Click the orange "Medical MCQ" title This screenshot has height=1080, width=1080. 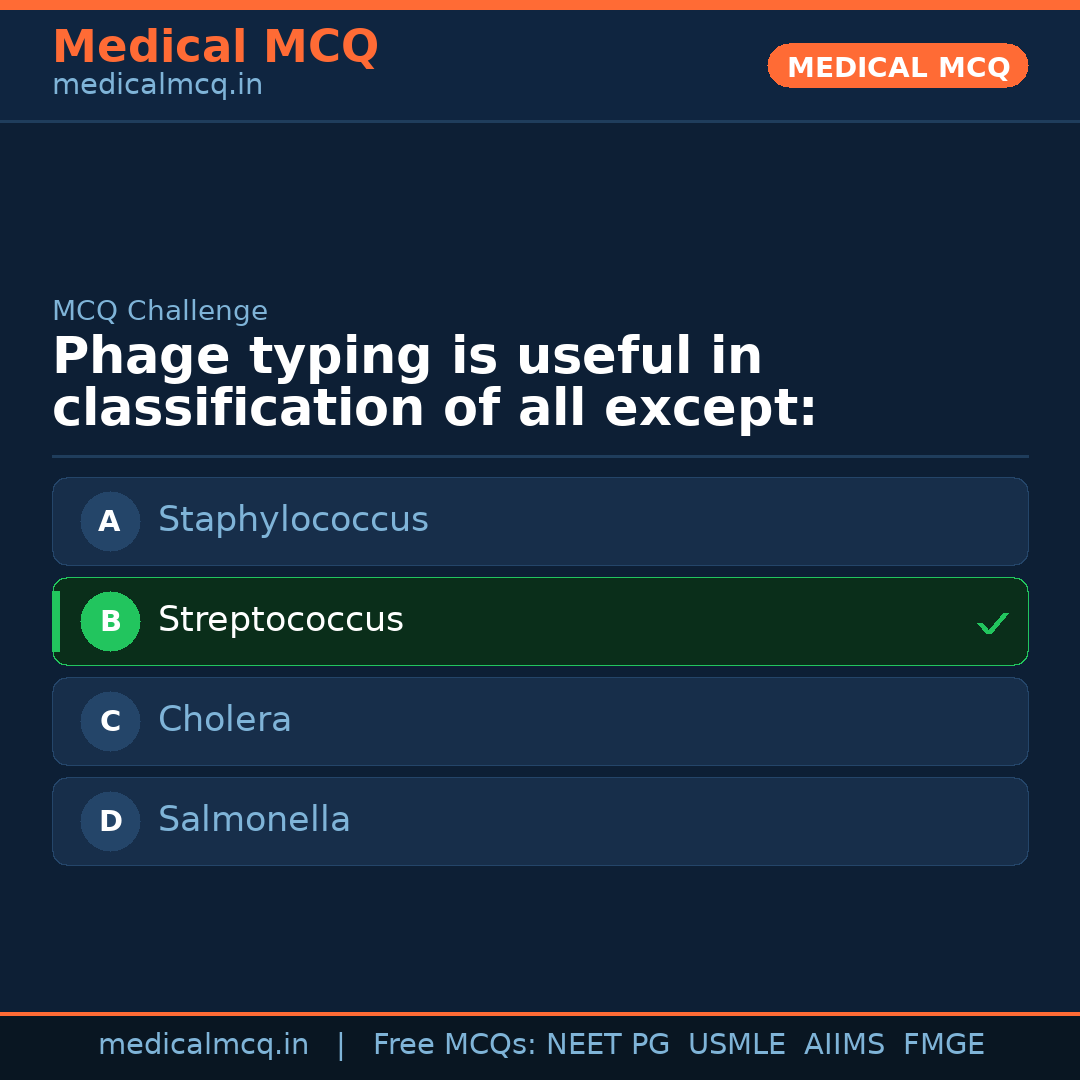click(215, 47)
